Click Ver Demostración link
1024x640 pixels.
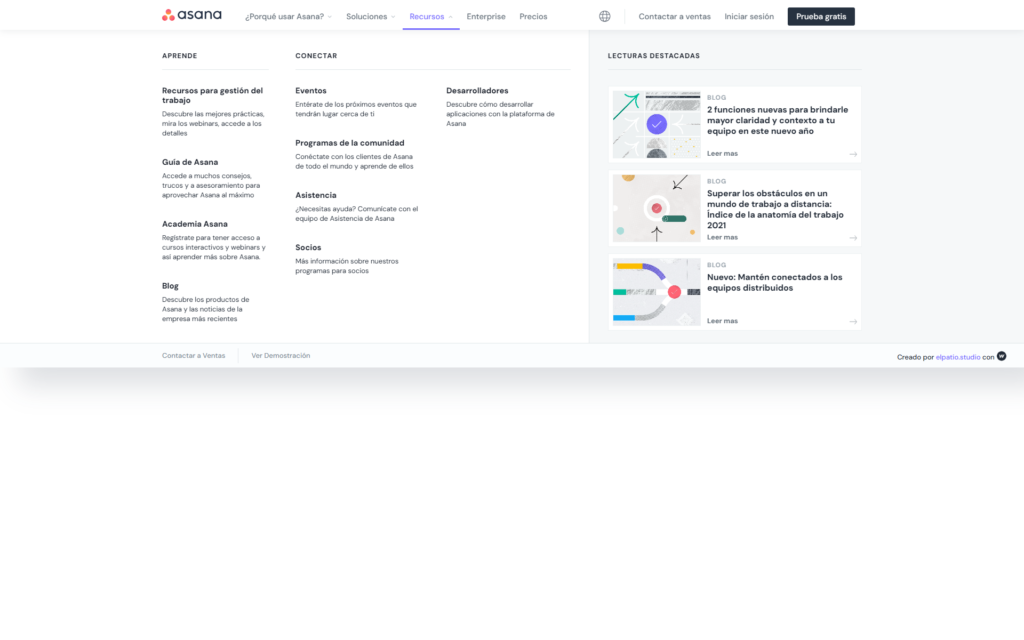coord(281,355)
